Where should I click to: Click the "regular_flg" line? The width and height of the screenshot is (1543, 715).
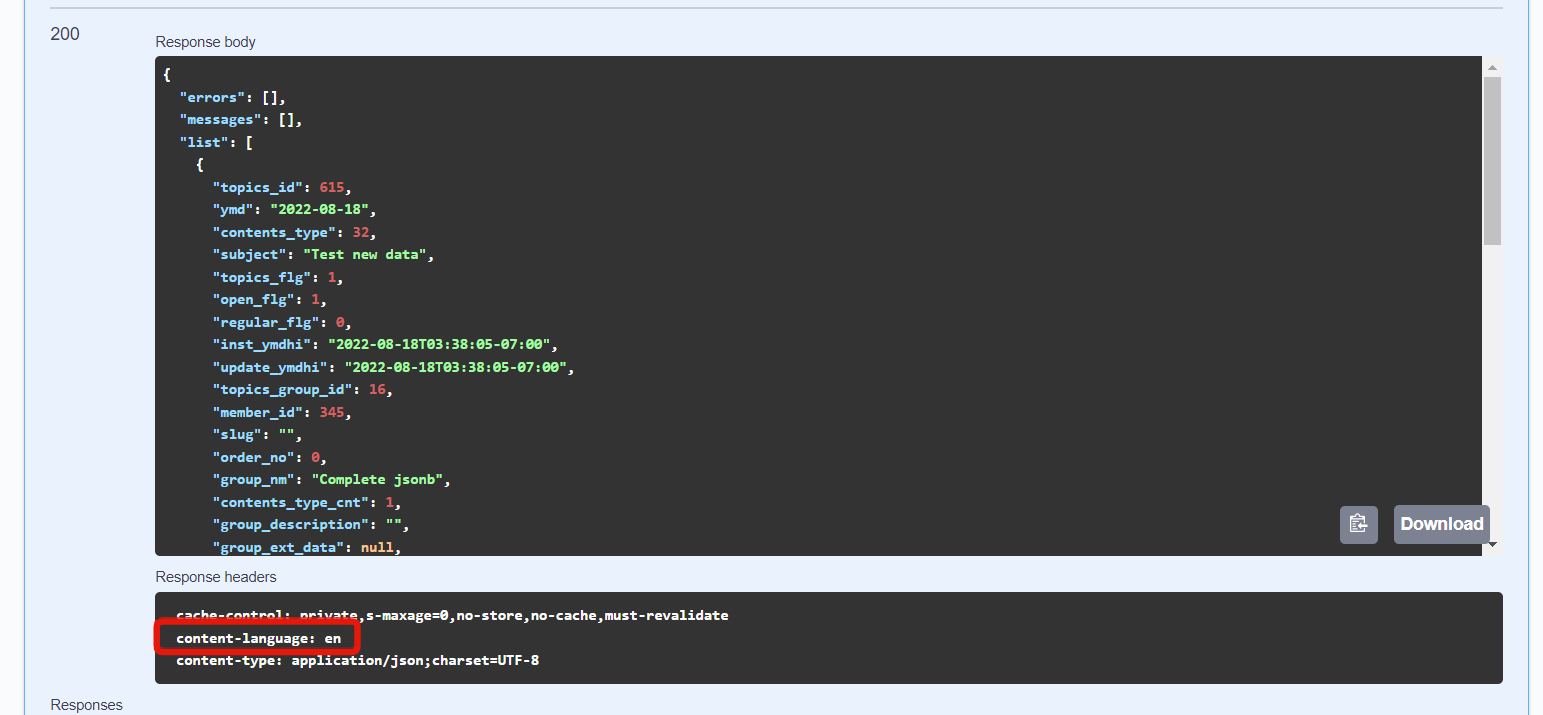point(282,322)
